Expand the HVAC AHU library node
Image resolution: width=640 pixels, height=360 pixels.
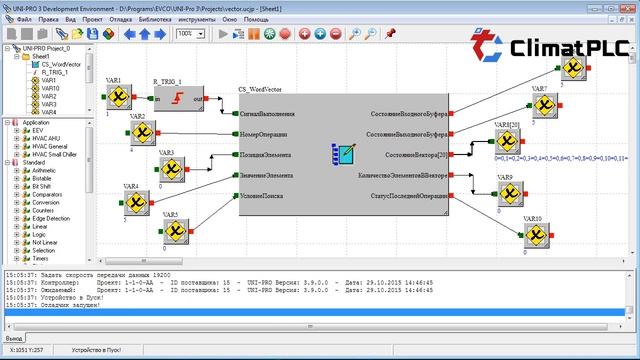click(x=17, y=138)
